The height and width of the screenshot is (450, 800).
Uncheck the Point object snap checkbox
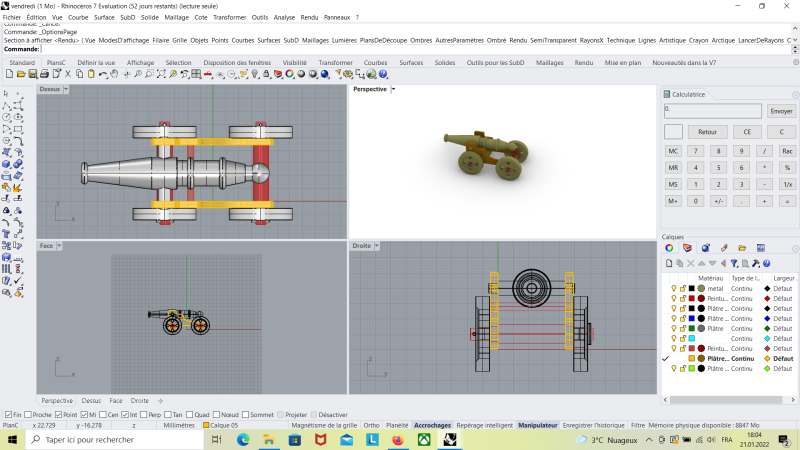[x=58, y=414]
